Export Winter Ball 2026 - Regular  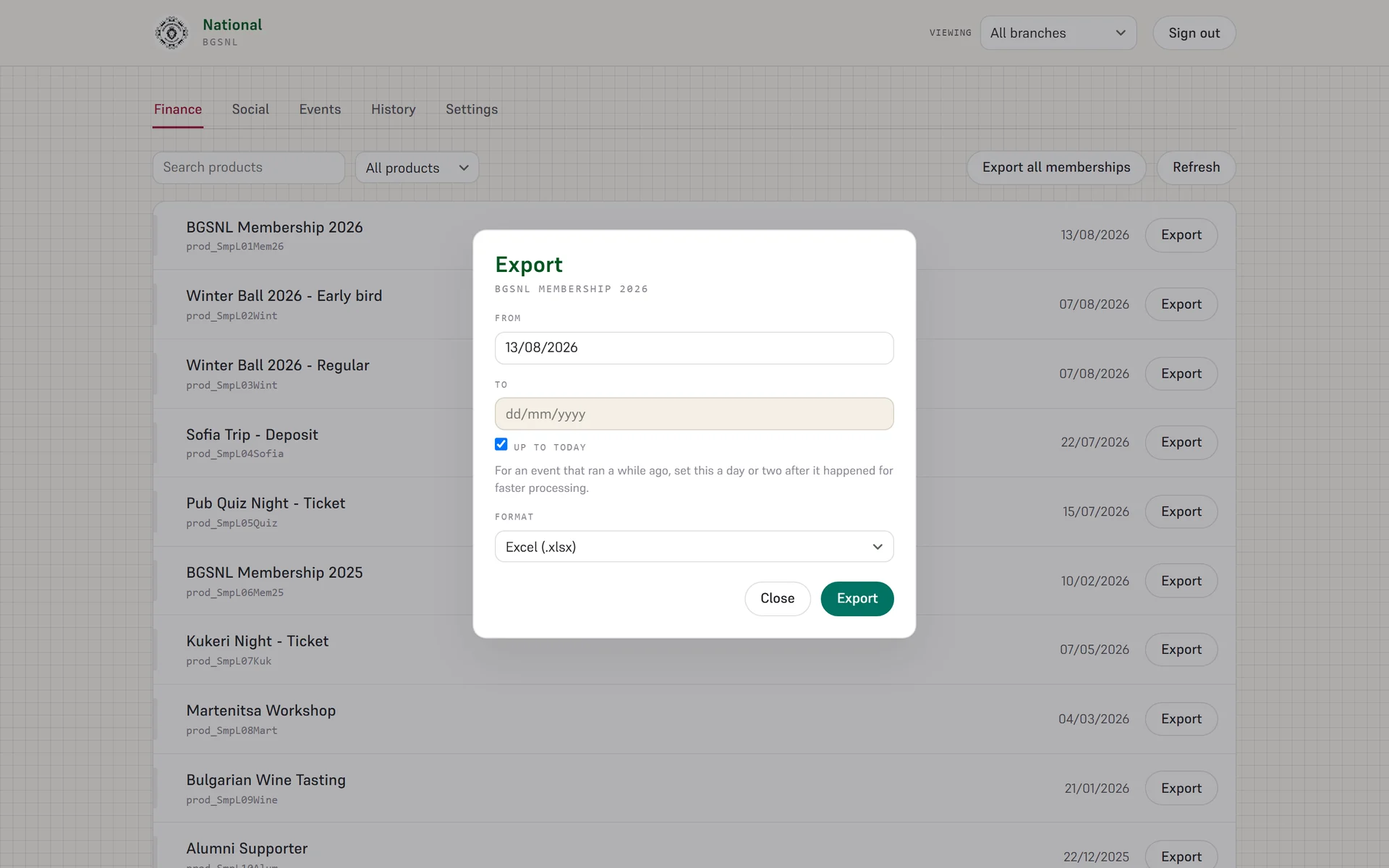(1181, 374)
